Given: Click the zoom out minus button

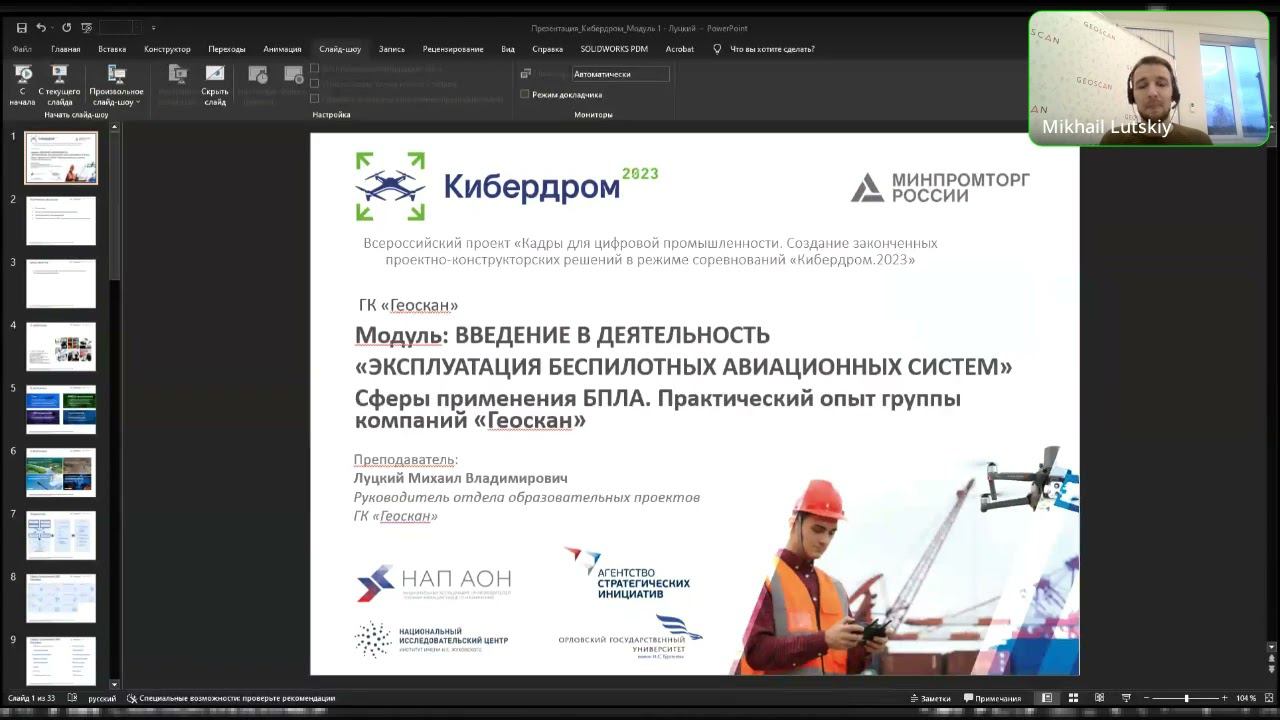Looking at the screenshot, I should (x=1145, y=698).
